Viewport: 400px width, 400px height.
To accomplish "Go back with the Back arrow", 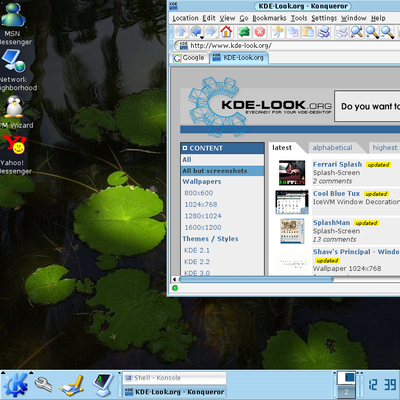I will [196, 32].
